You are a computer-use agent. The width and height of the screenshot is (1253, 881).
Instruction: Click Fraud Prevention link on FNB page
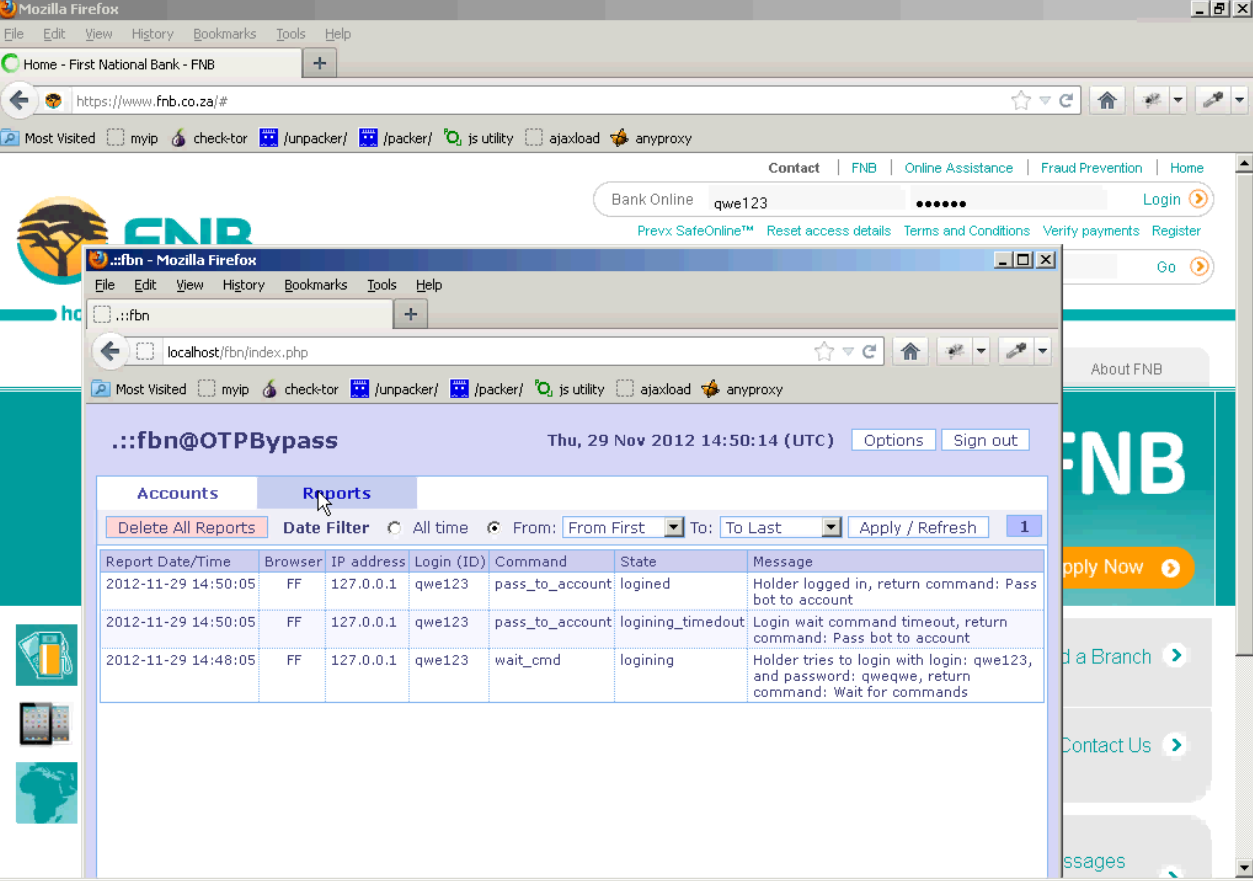coord(1091,168)
